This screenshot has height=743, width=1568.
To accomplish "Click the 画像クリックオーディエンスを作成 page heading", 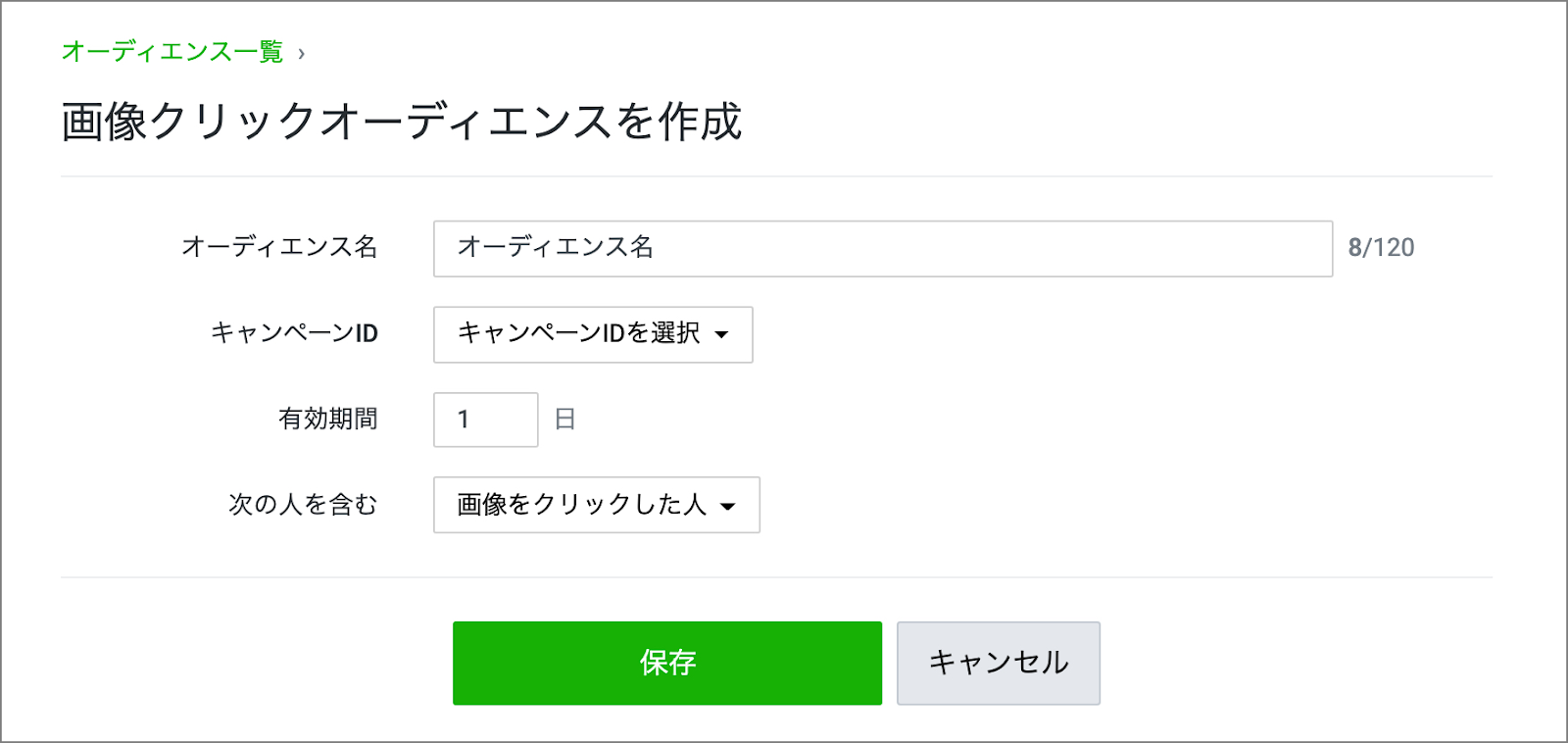I will tap(401, 123).
